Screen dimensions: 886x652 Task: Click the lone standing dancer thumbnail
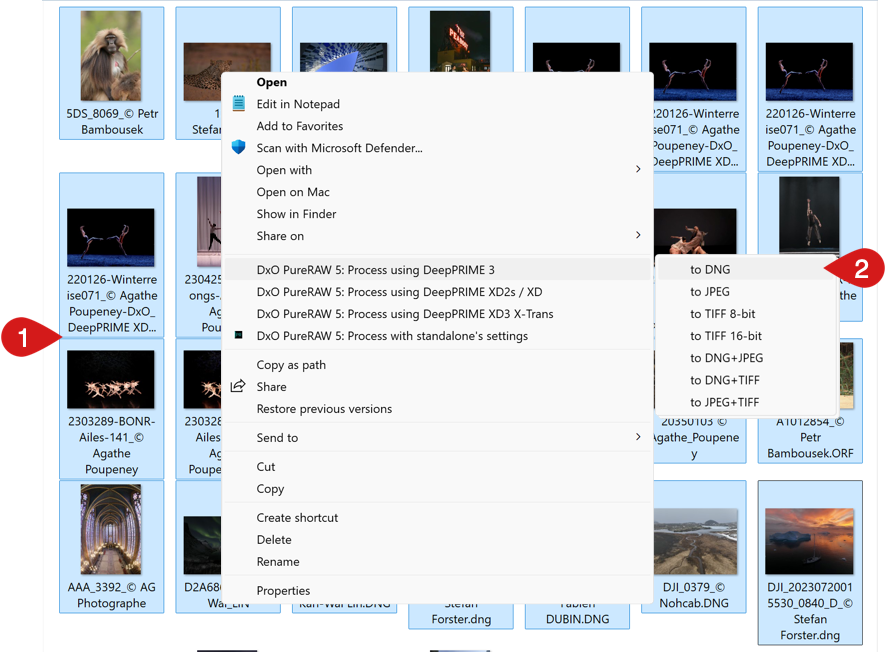[809, 215]
